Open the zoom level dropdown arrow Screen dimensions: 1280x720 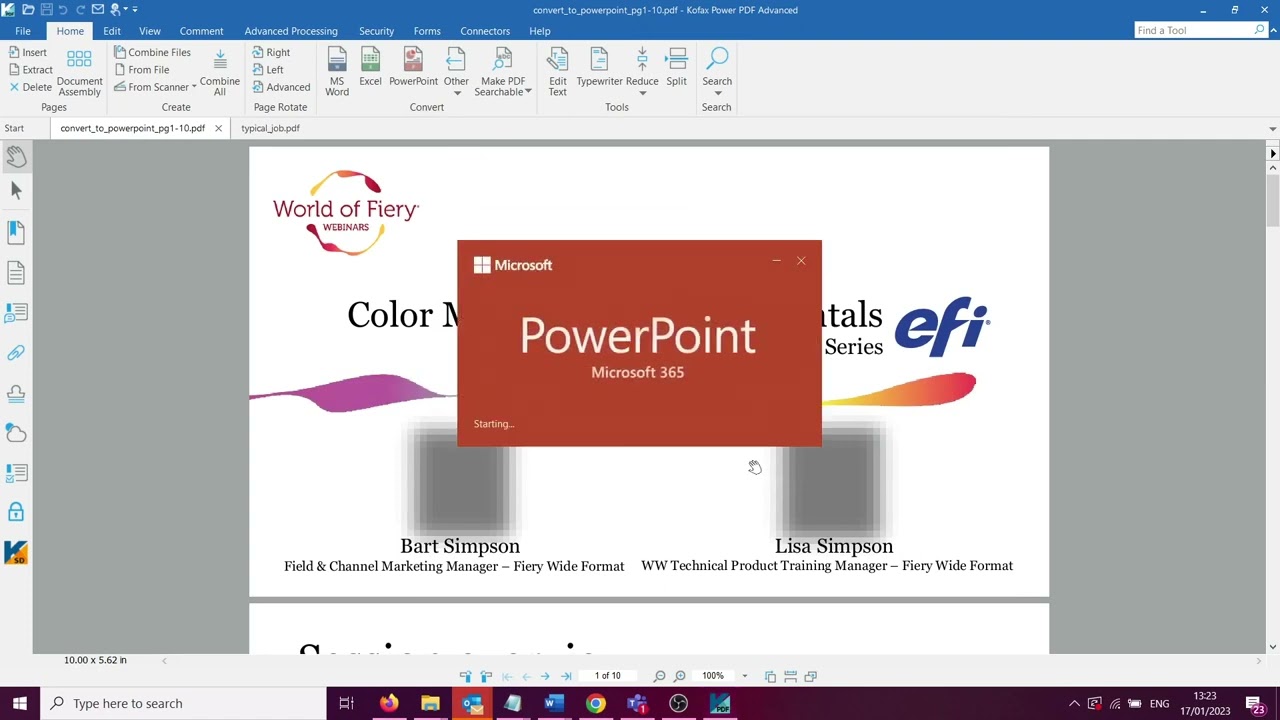click(744, 676)
